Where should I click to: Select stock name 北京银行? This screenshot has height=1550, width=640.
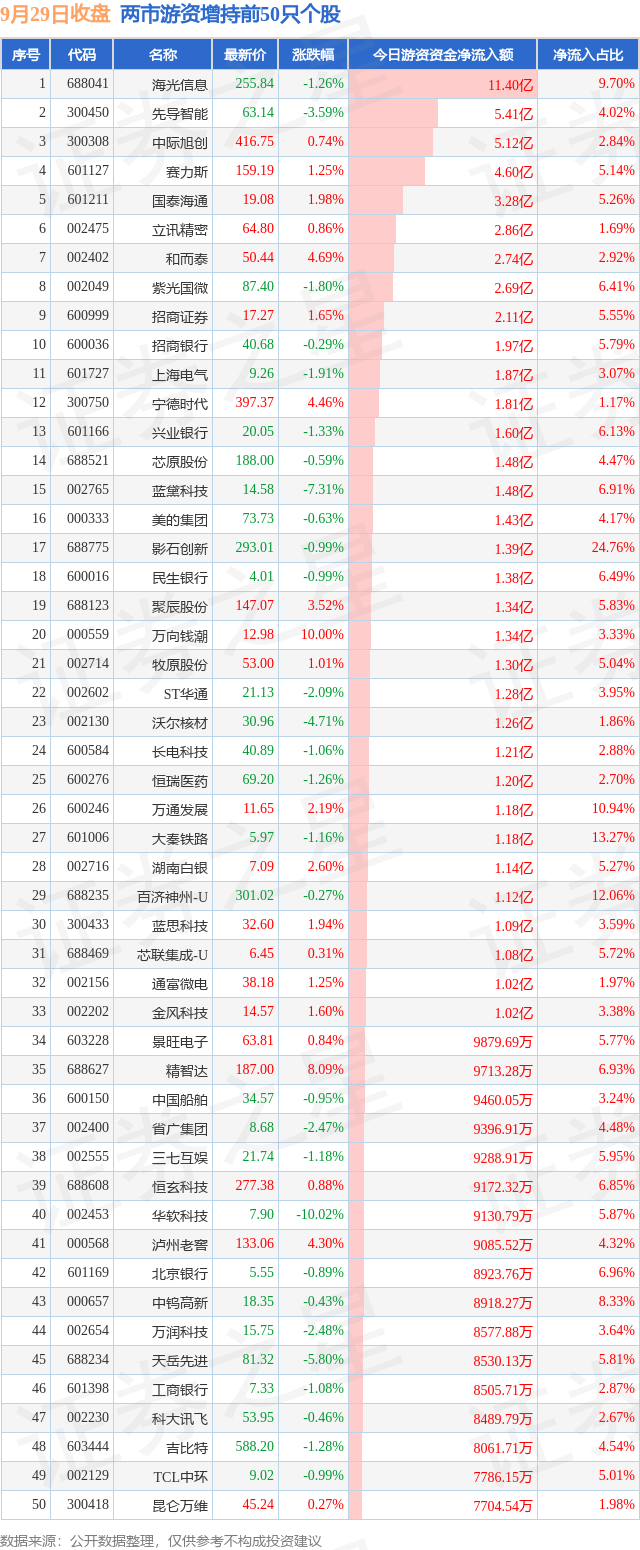(180, 1273)
